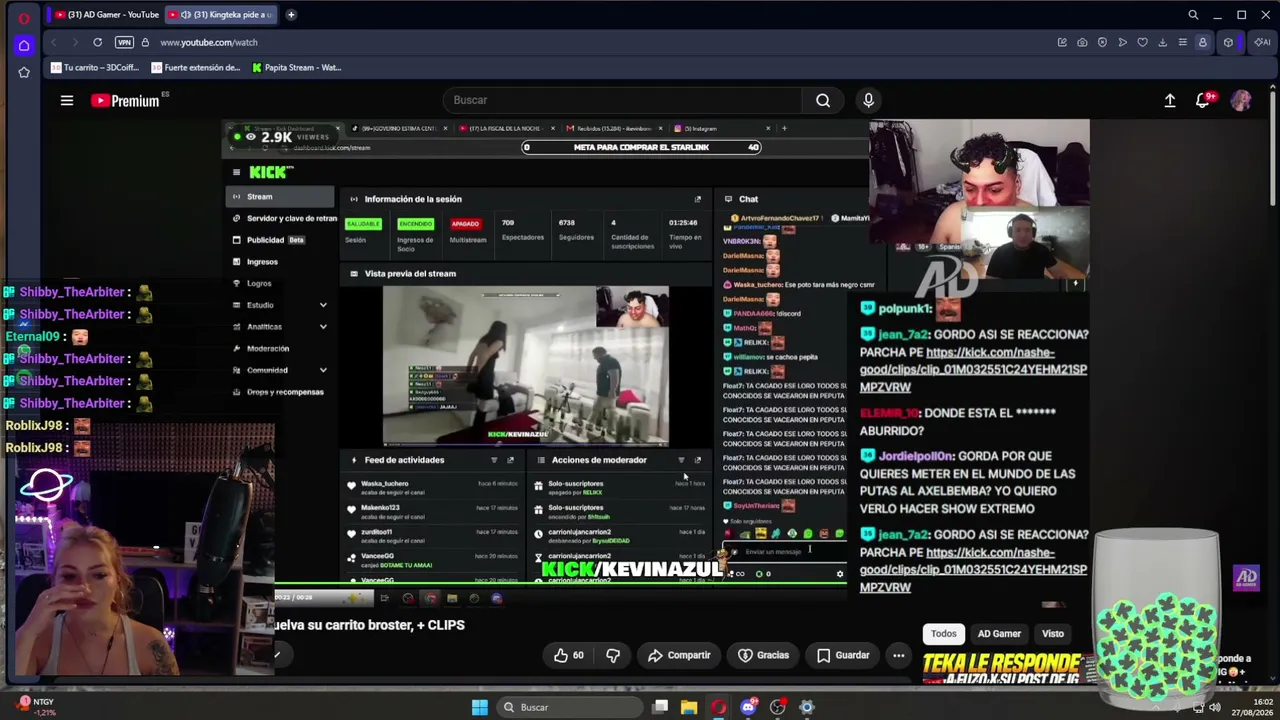The height and width of the screenshot is (720, 1280).
Task: Open File Explorer from the taskbar
Action: point(689,707)
